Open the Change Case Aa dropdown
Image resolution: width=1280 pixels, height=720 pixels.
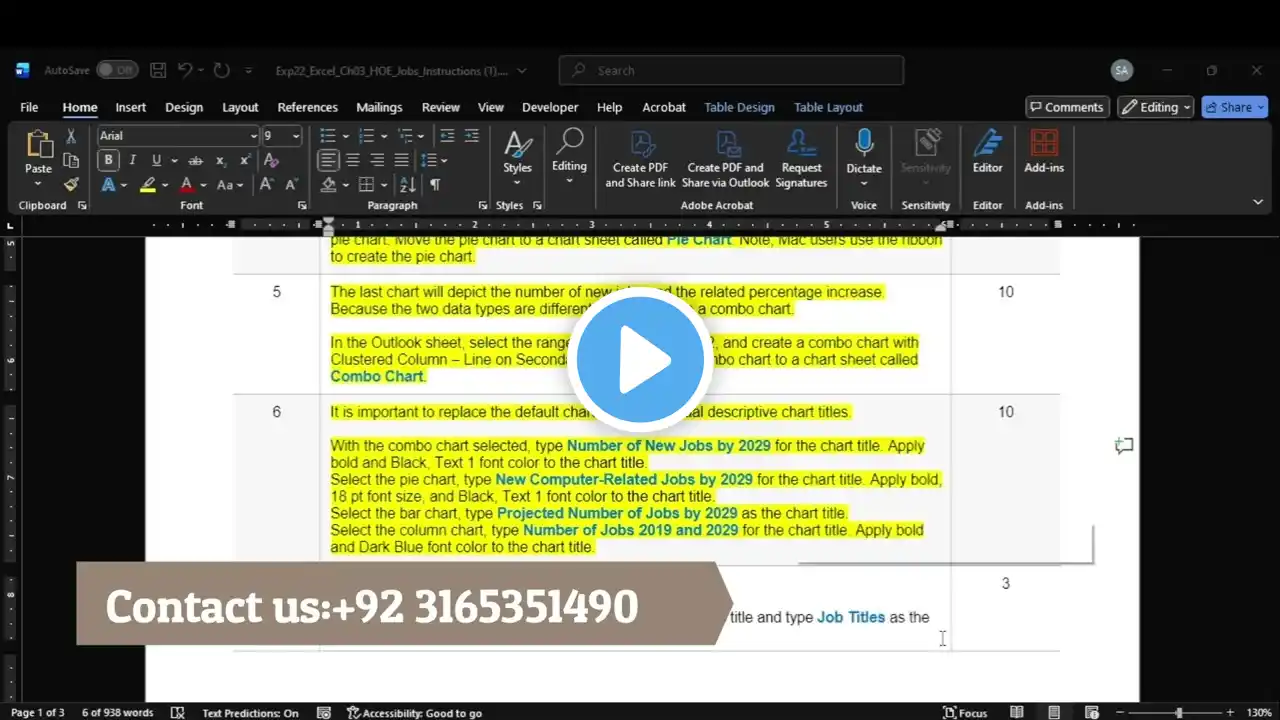pyautogui.click(x=230, y=185)
